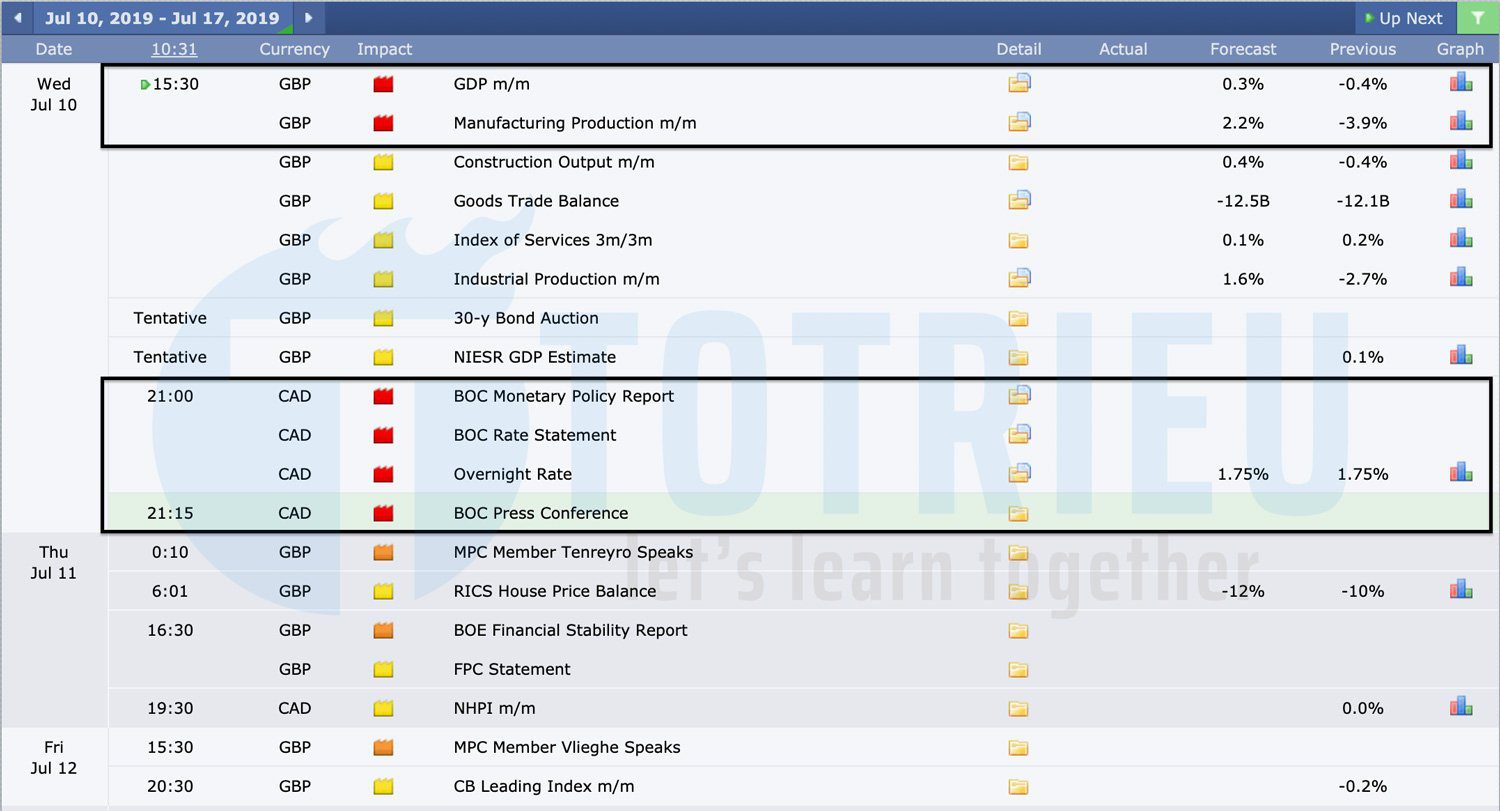Screen dimensions: 1500x811
Task: Open the Detail icon for Overnight Rate
Action: [x=1019, y=473]
